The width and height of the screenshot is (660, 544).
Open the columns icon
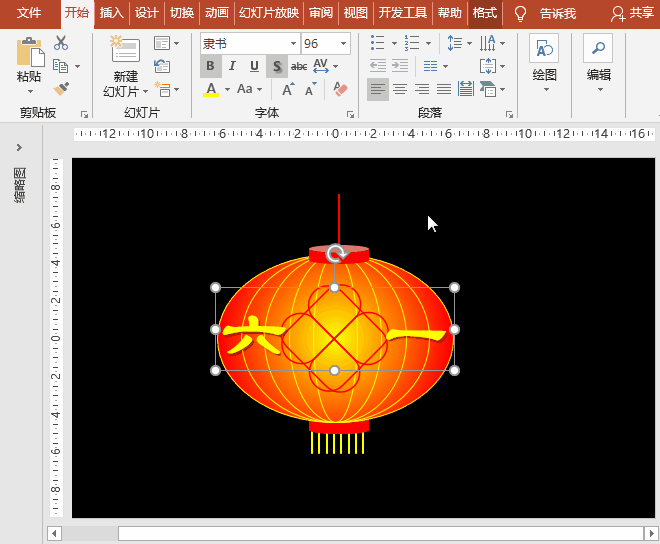430,66
